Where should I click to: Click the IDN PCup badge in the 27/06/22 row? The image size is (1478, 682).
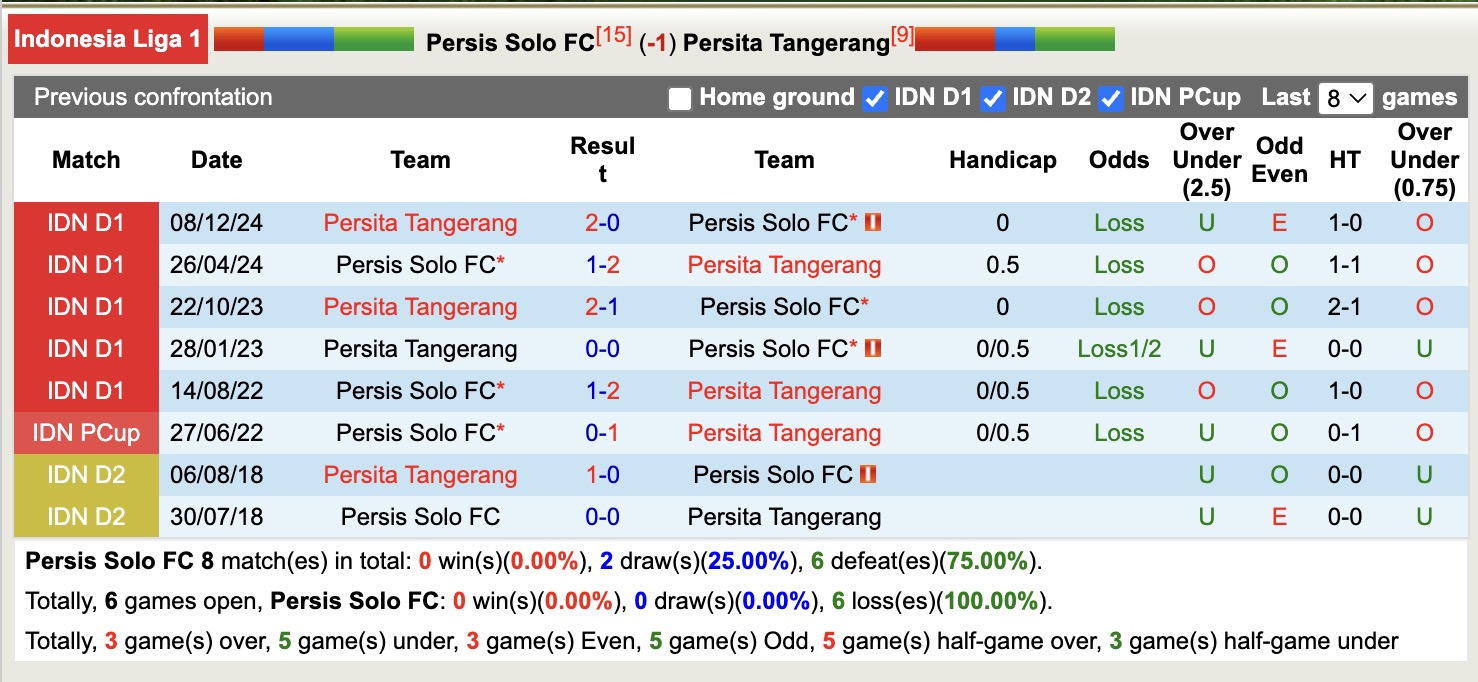(x=86, y=433)
